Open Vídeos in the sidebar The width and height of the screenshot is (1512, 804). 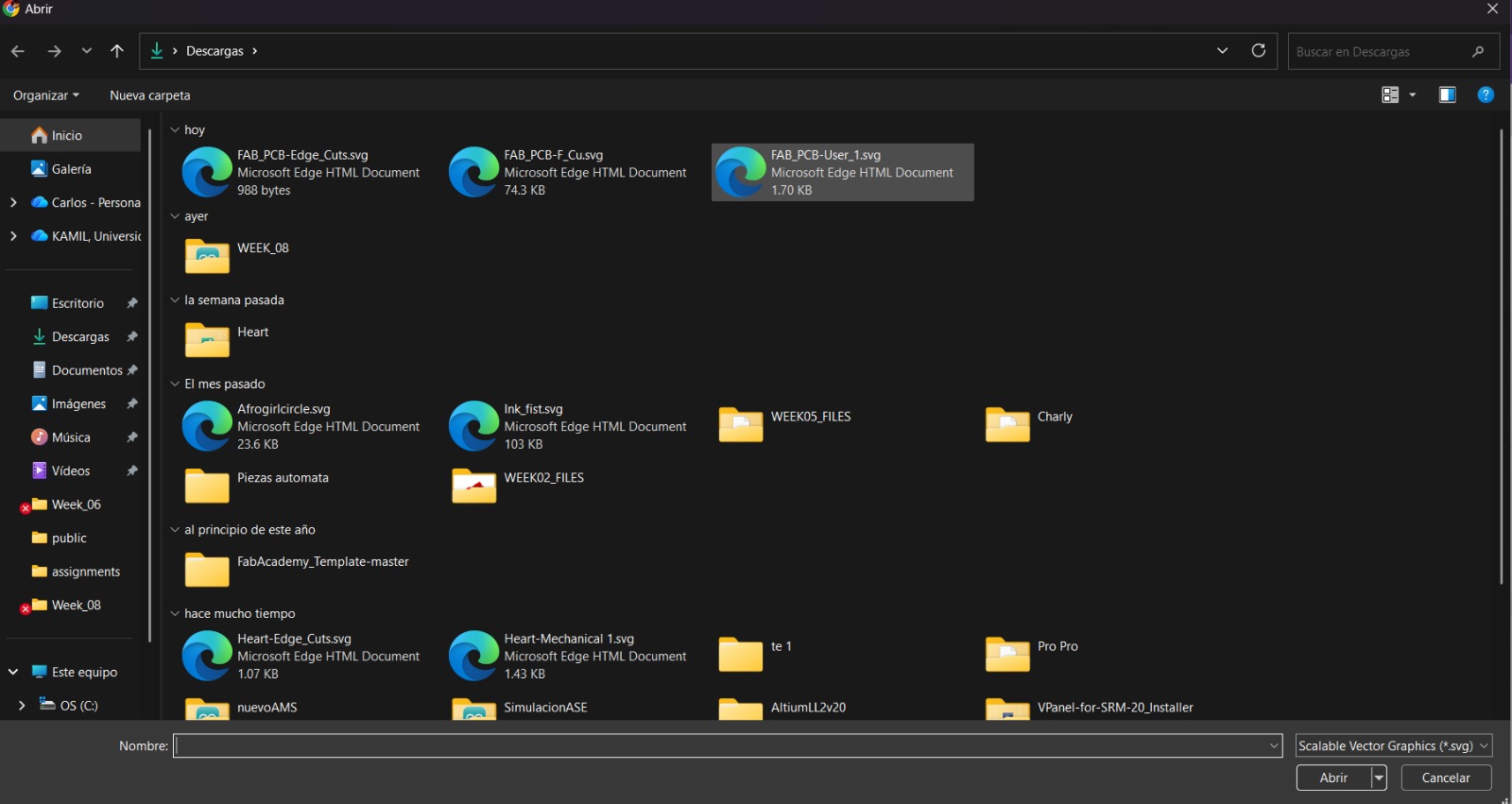click(71, 470)
